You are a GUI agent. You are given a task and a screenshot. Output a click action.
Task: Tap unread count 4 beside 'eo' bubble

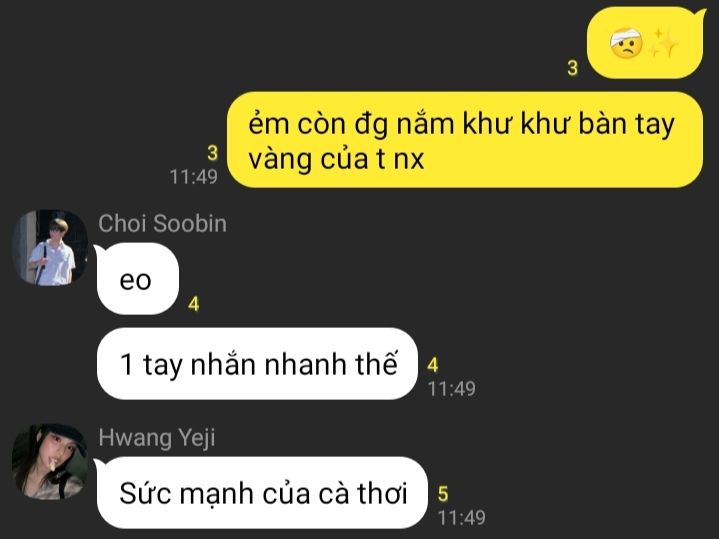point(194,304)
